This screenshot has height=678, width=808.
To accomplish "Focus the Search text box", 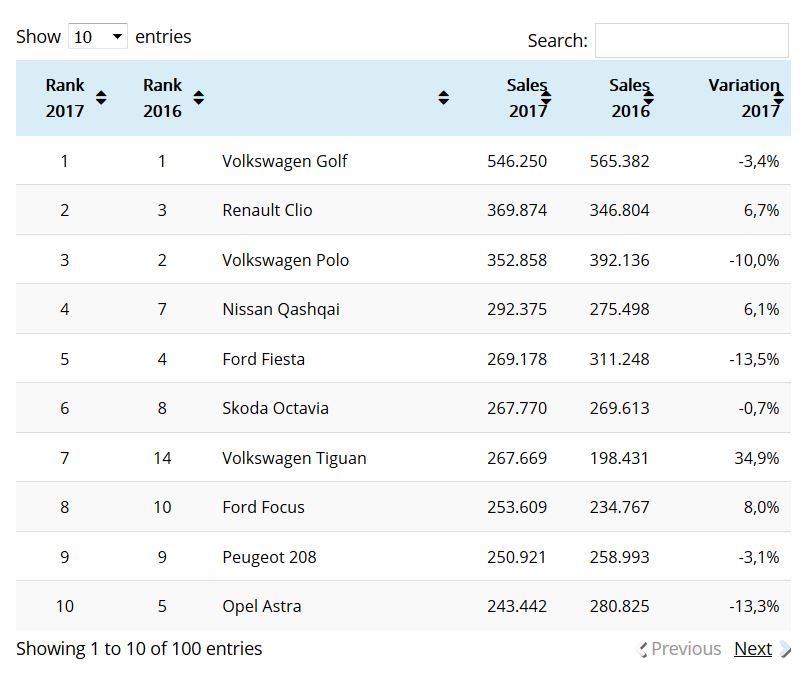I will pos(691,41).
